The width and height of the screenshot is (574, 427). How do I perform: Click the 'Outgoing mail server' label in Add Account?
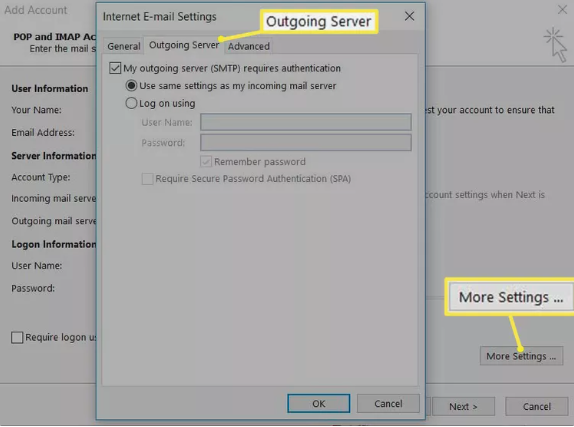click(53, 221)
